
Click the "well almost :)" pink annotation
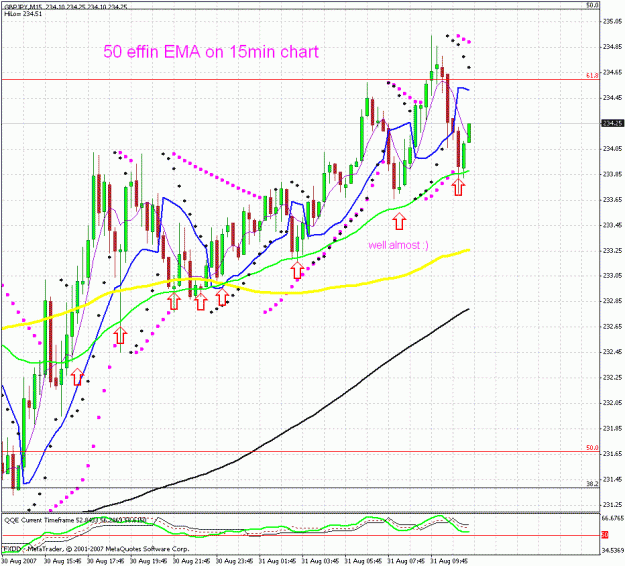click(398, 245)
